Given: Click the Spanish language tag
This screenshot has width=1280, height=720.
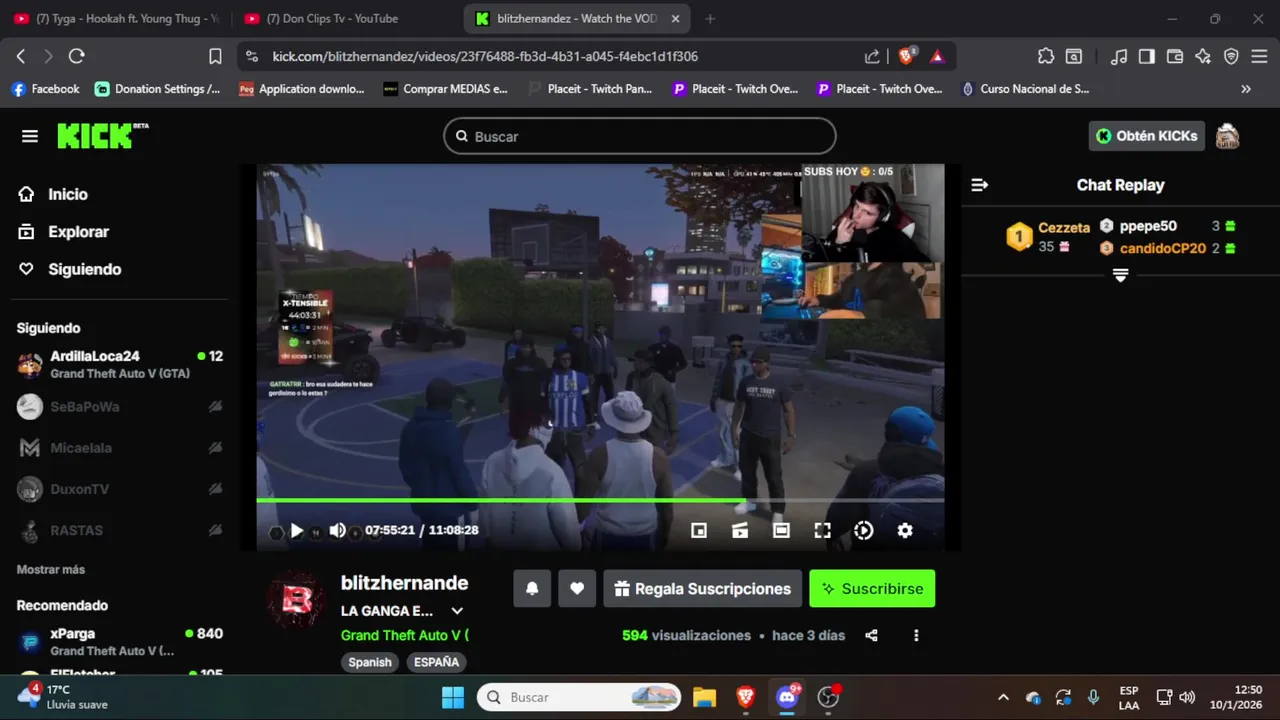Looking at the screenshot, I should 370,662.
